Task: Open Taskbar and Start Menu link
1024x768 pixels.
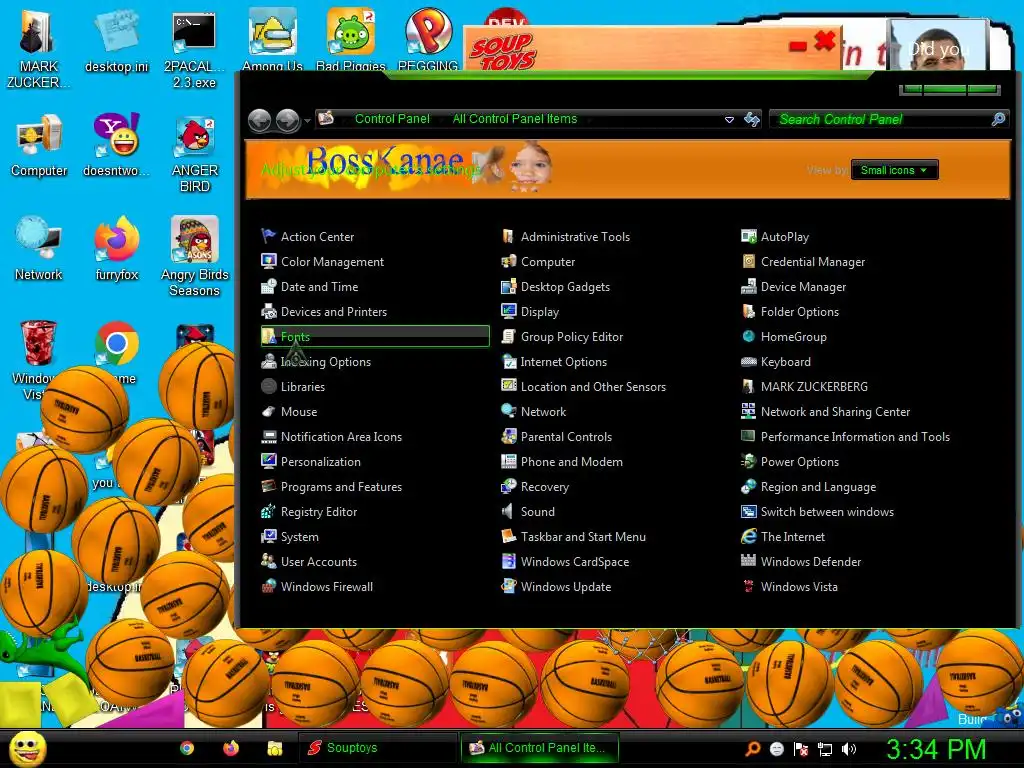Action: coord(583,537)
